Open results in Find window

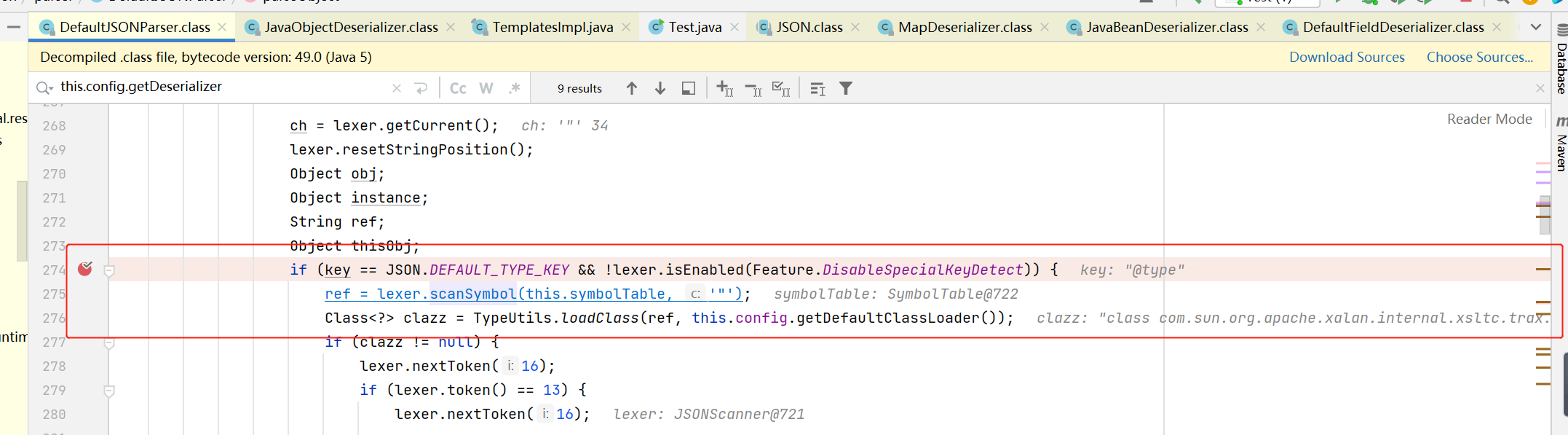point(689,88)
